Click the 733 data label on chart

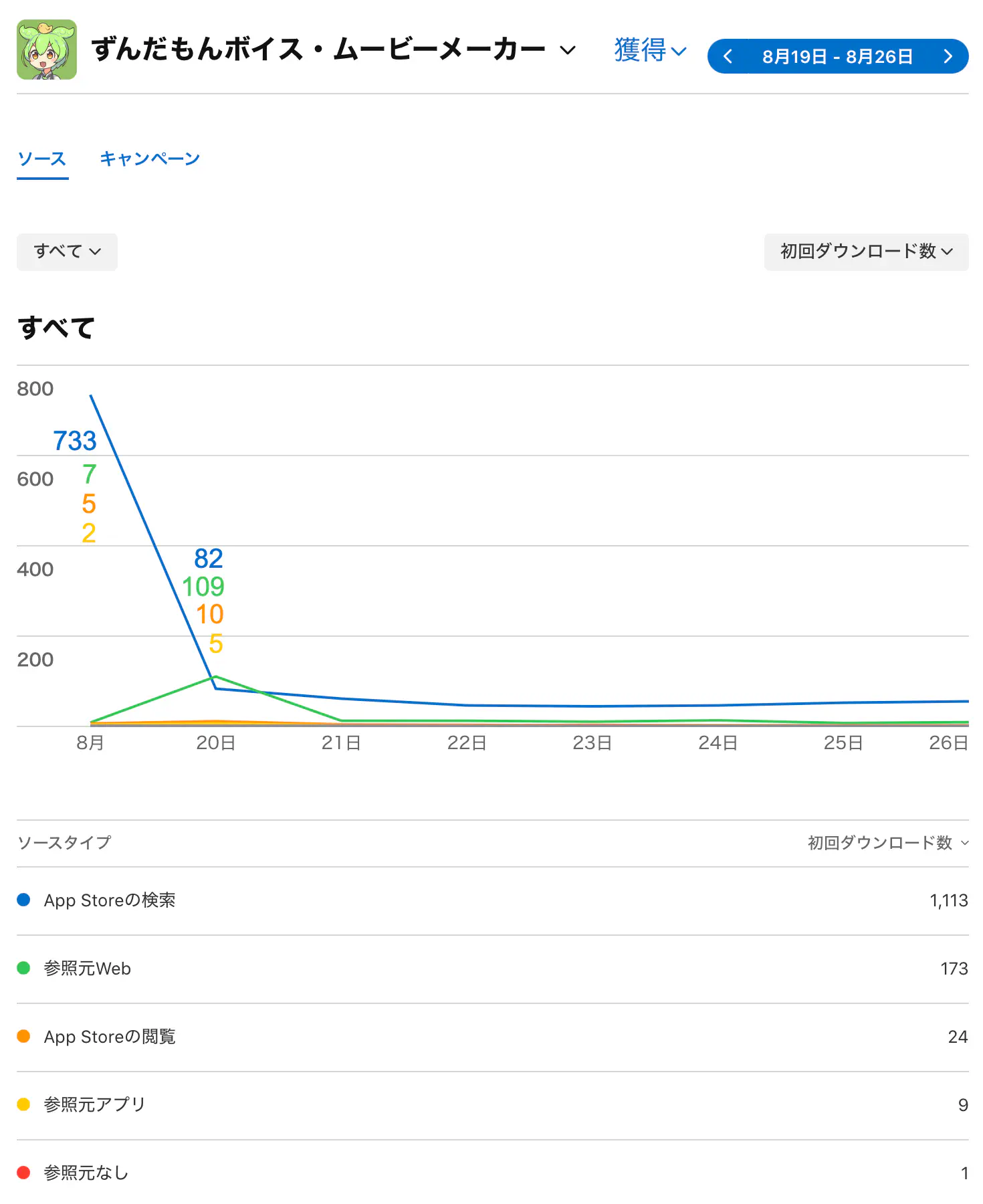tap(75, 441)
